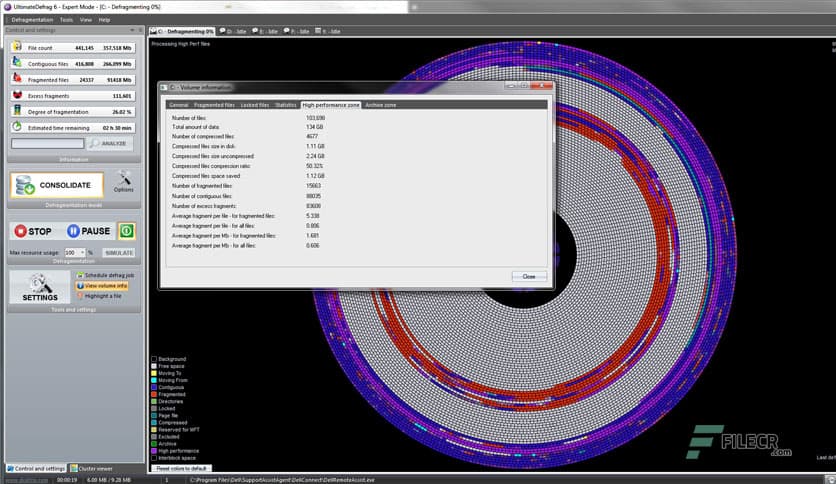
Task: Click the File count icon
Action: [17, 47]
